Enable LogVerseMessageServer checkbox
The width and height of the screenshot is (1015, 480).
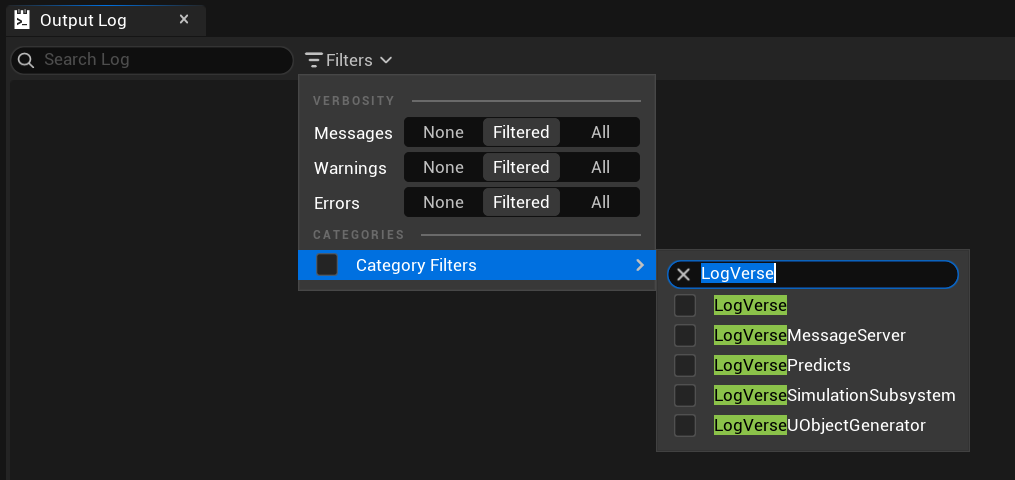click(685, 335)
